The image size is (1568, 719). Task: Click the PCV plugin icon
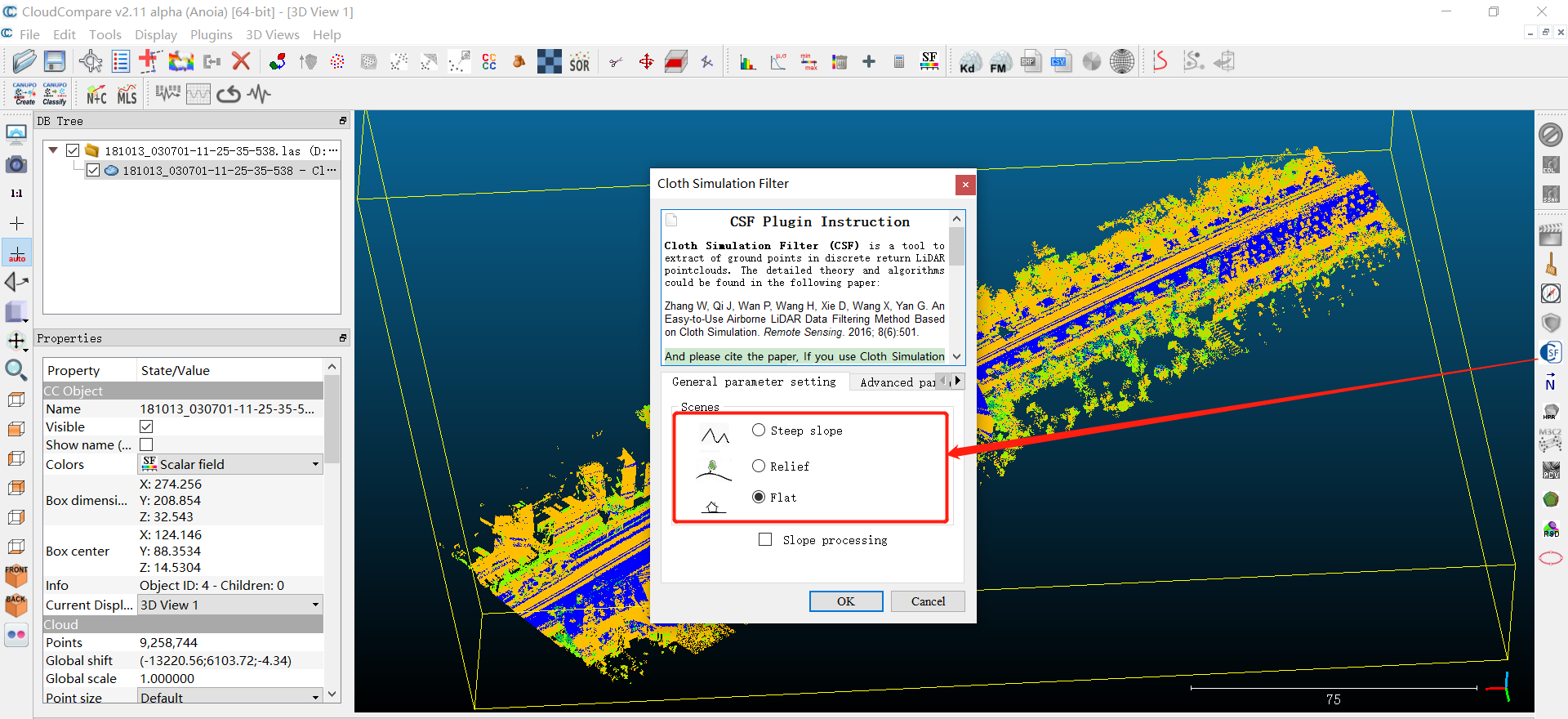tap(1550, 470)
